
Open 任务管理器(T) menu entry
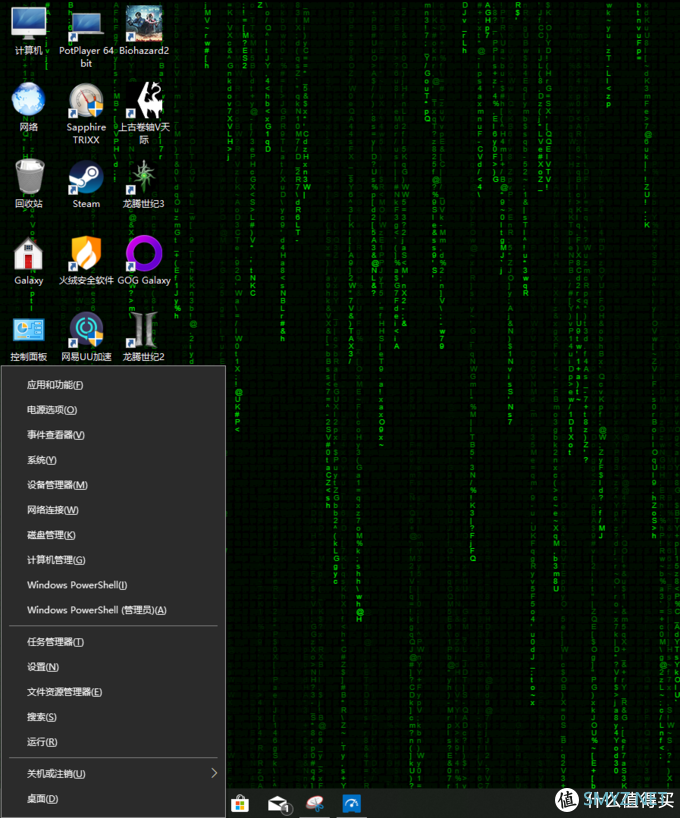[x=113, y=642]
